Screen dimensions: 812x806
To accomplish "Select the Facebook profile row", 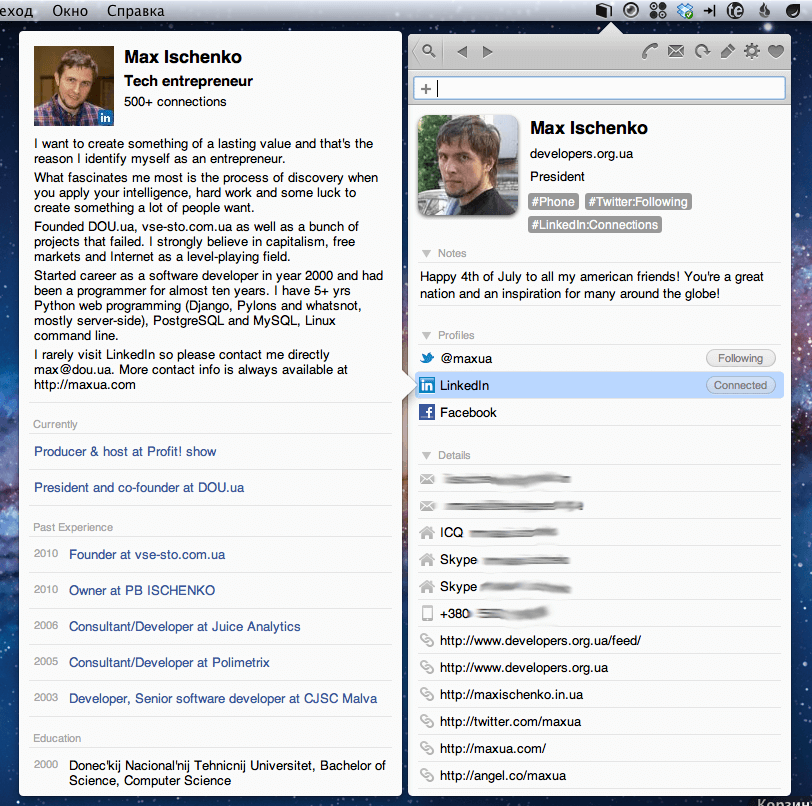I will [x=599, y=412].
